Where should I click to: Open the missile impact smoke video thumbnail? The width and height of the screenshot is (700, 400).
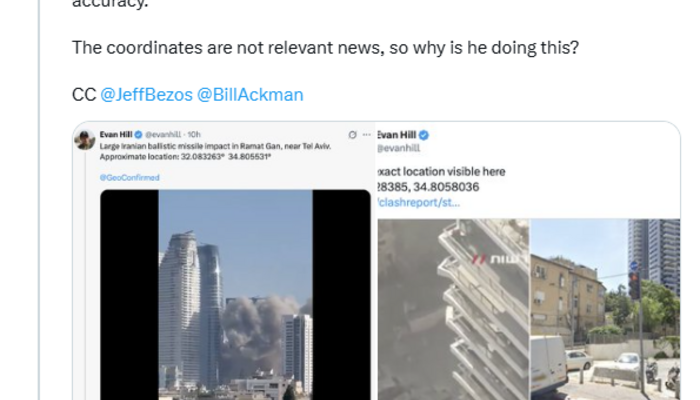[x=235, y=295]
